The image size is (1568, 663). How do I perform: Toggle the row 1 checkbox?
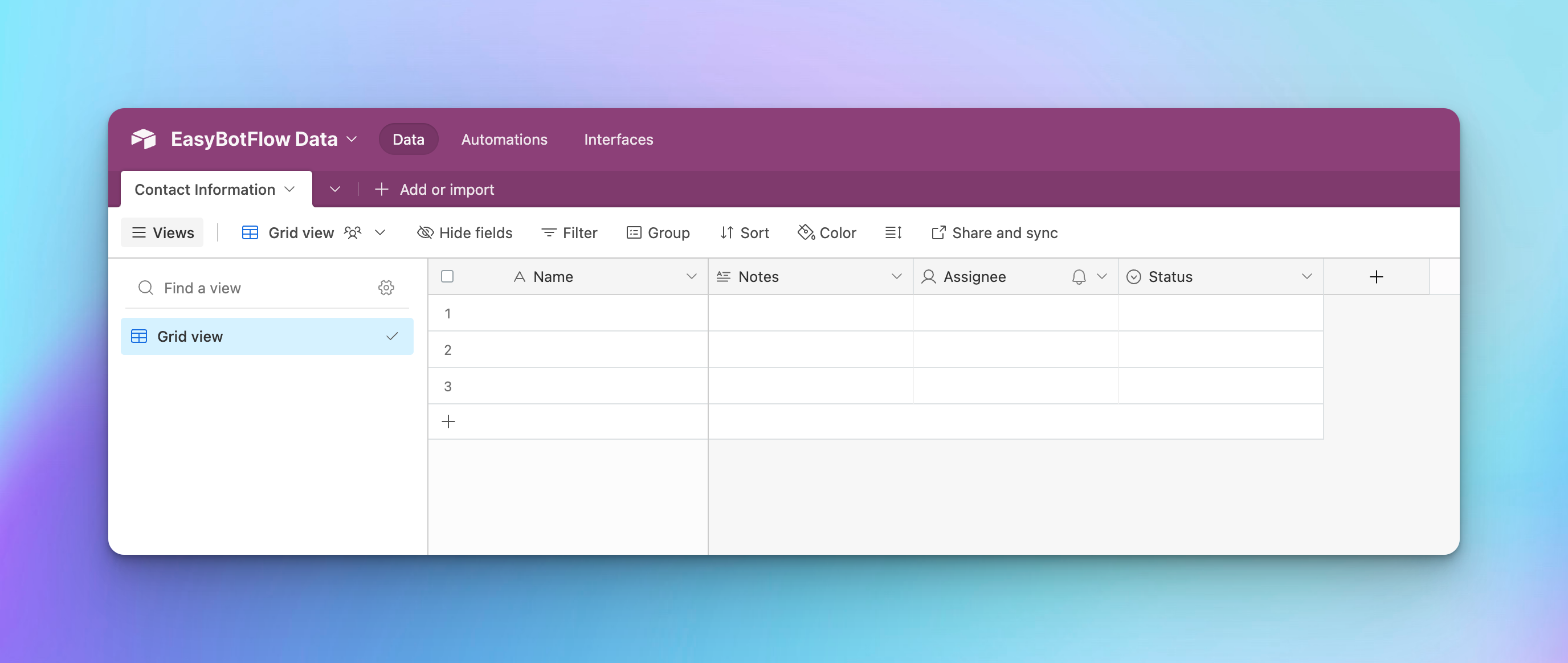coord(447,312)
